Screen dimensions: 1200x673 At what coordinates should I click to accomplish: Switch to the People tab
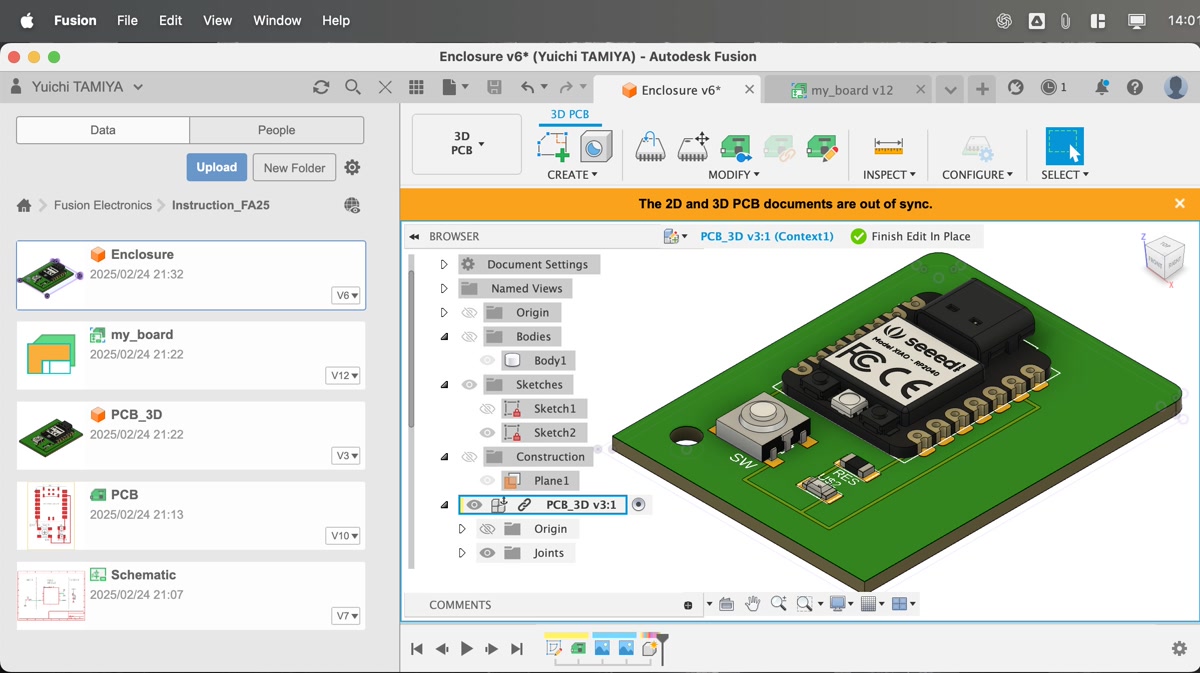[277, 130]
